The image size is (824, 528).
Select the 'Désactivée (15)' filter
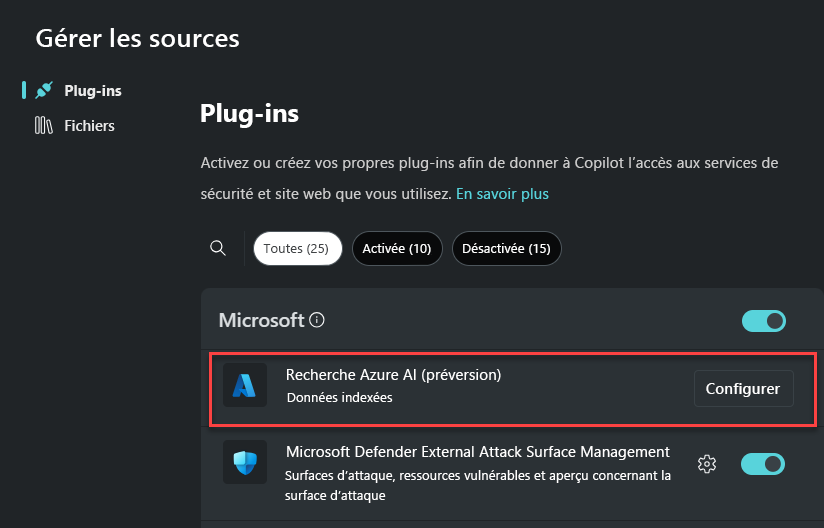[507, 249]
